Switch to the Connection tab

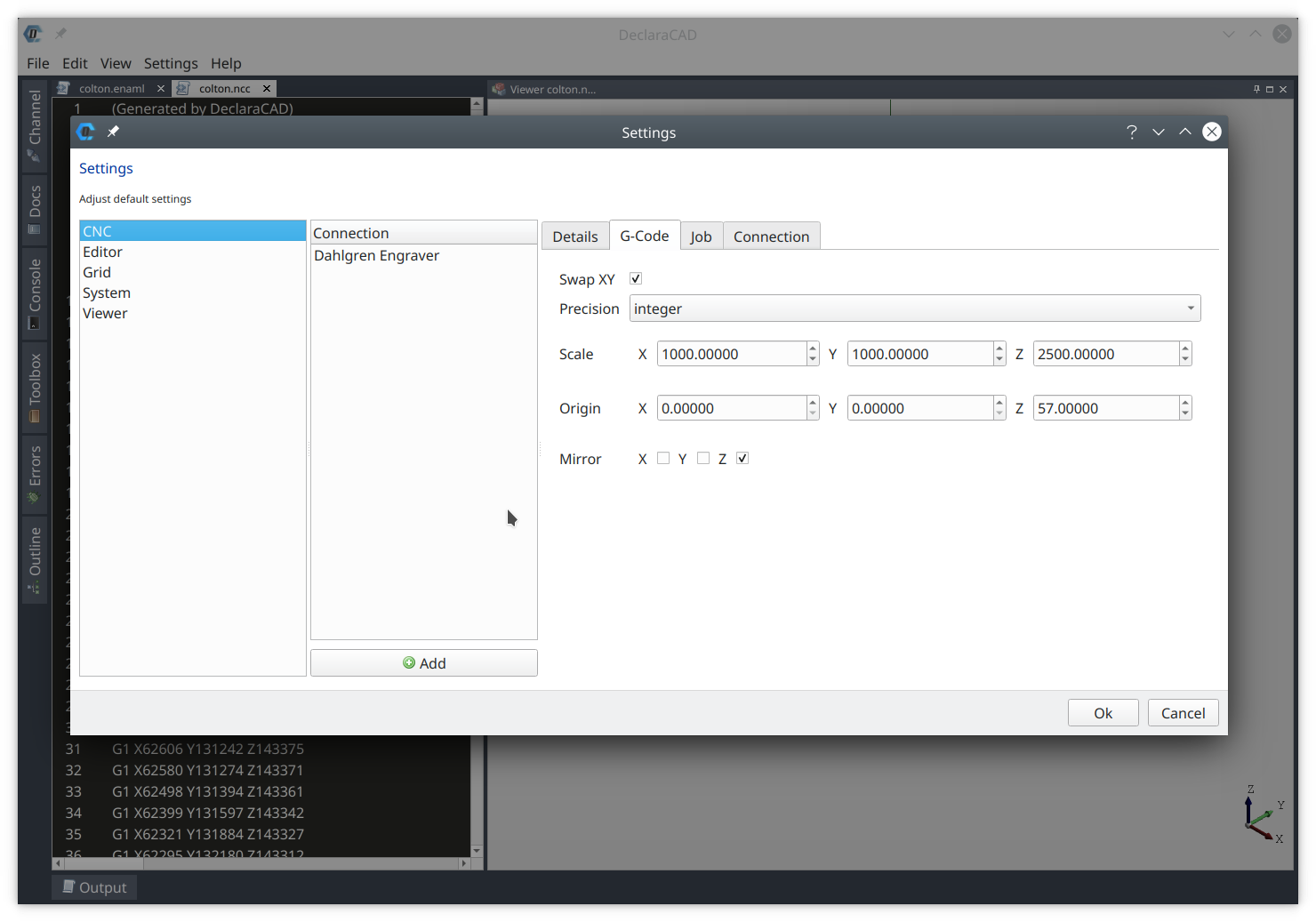pos(772,237)
